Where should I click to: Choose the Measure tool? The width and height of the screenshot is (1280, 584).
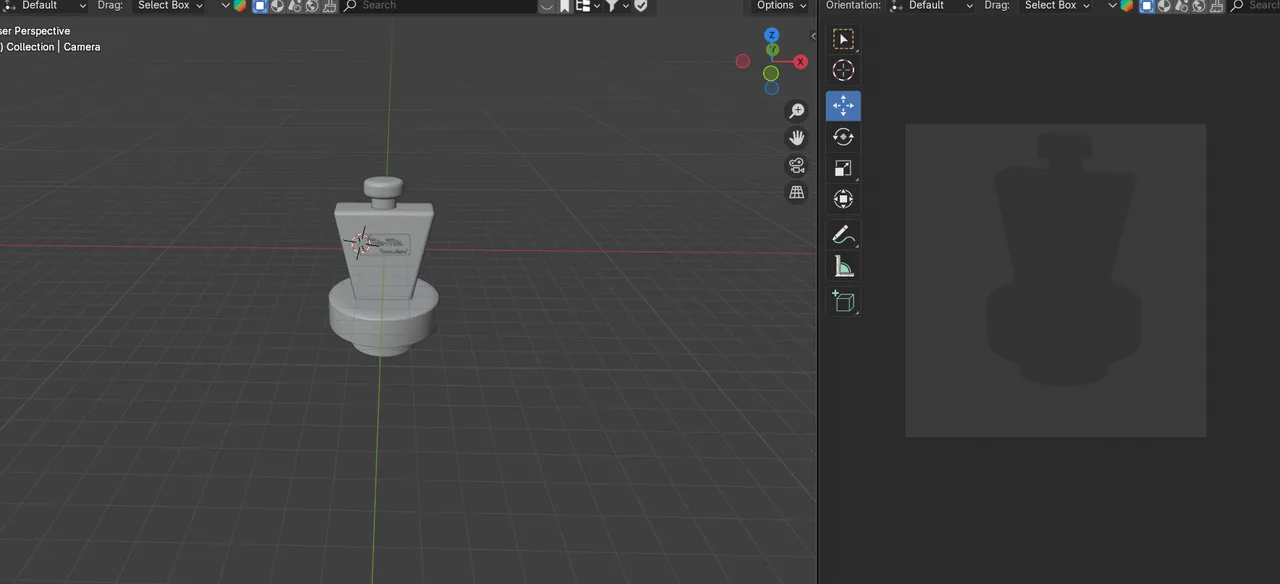pyautogui.click(x=843, y=266)
